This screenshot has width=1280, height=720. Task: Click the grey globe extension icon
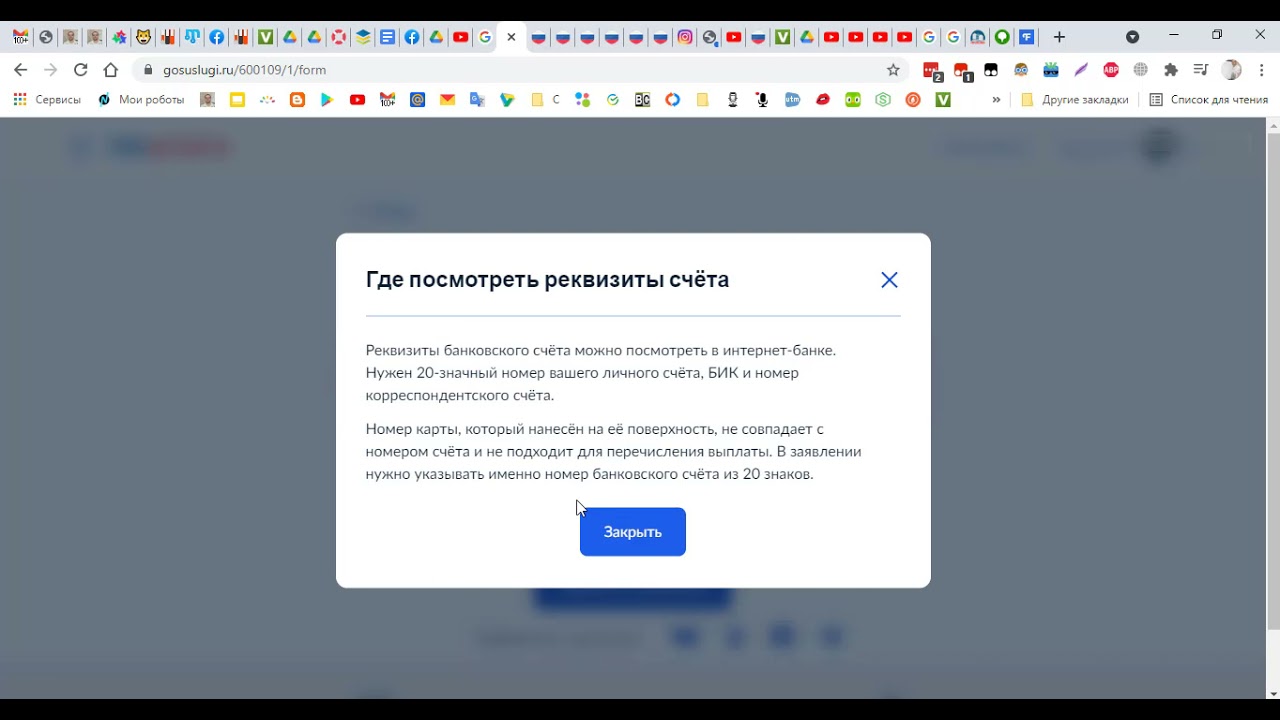tap(1141, 70)
